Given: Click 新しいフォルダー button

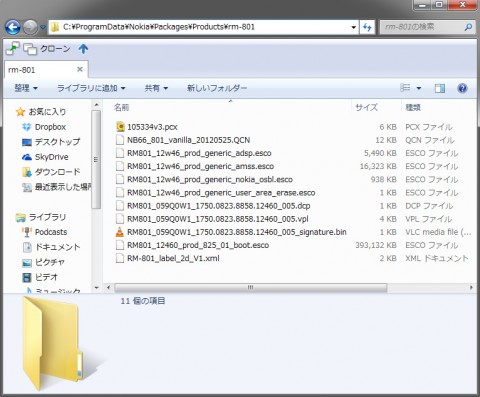Looking at the screenshot, I should pos(217,88).
